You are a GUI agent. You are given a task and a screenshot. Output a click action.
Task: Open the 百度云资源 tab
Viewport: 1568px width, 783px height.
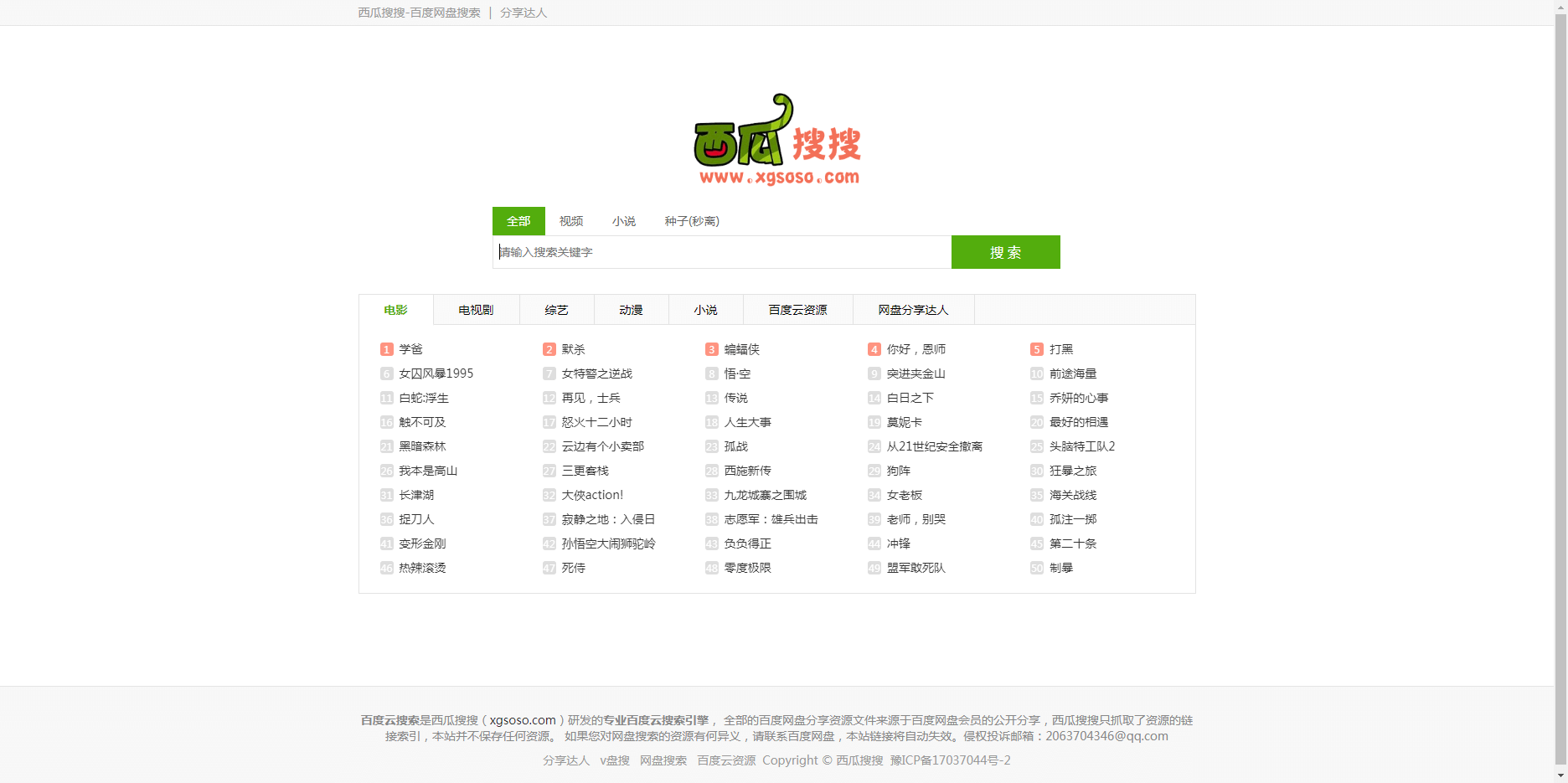(798, 310)
